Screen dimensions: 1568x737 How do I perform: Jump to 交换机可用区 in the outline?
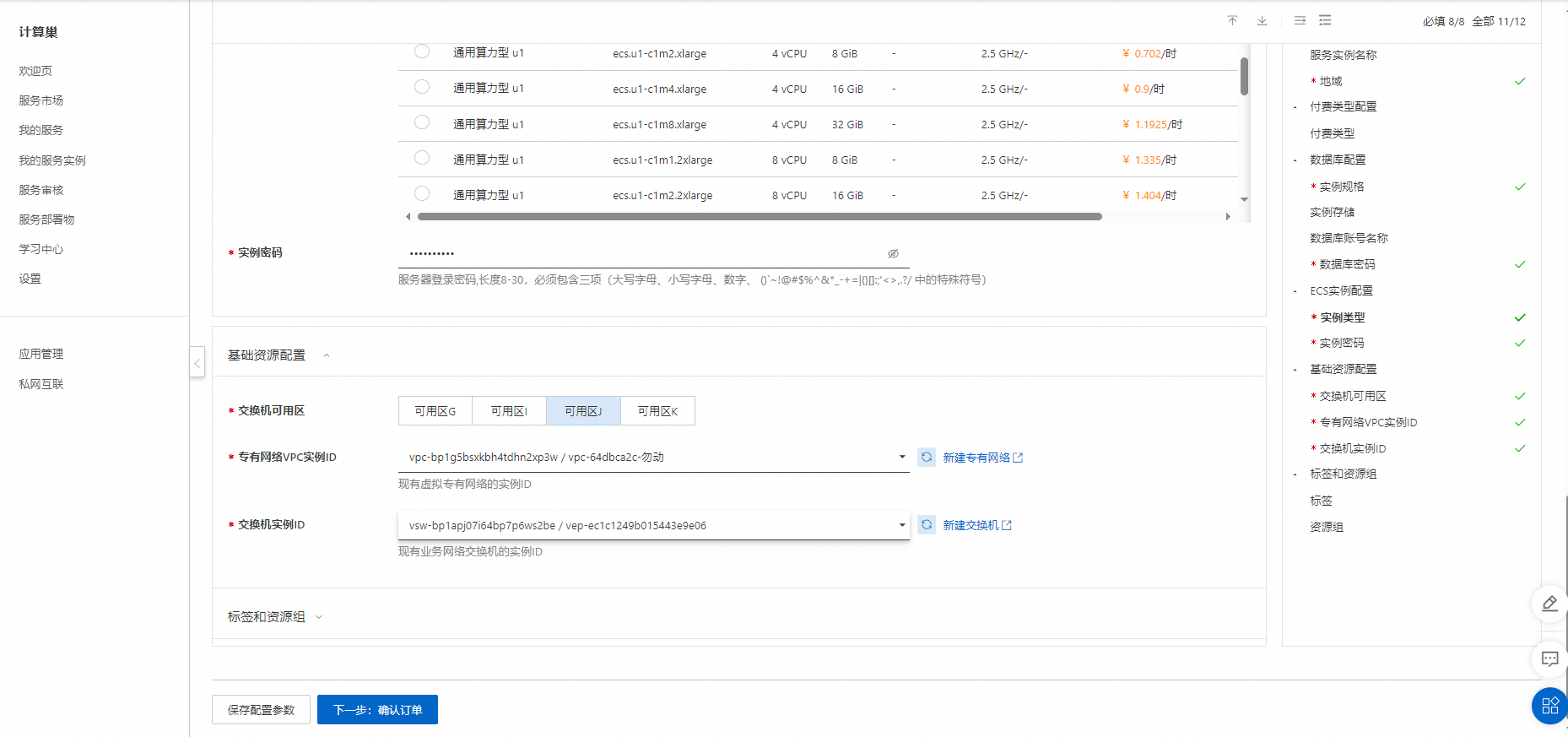click(x=1353, y=396)
